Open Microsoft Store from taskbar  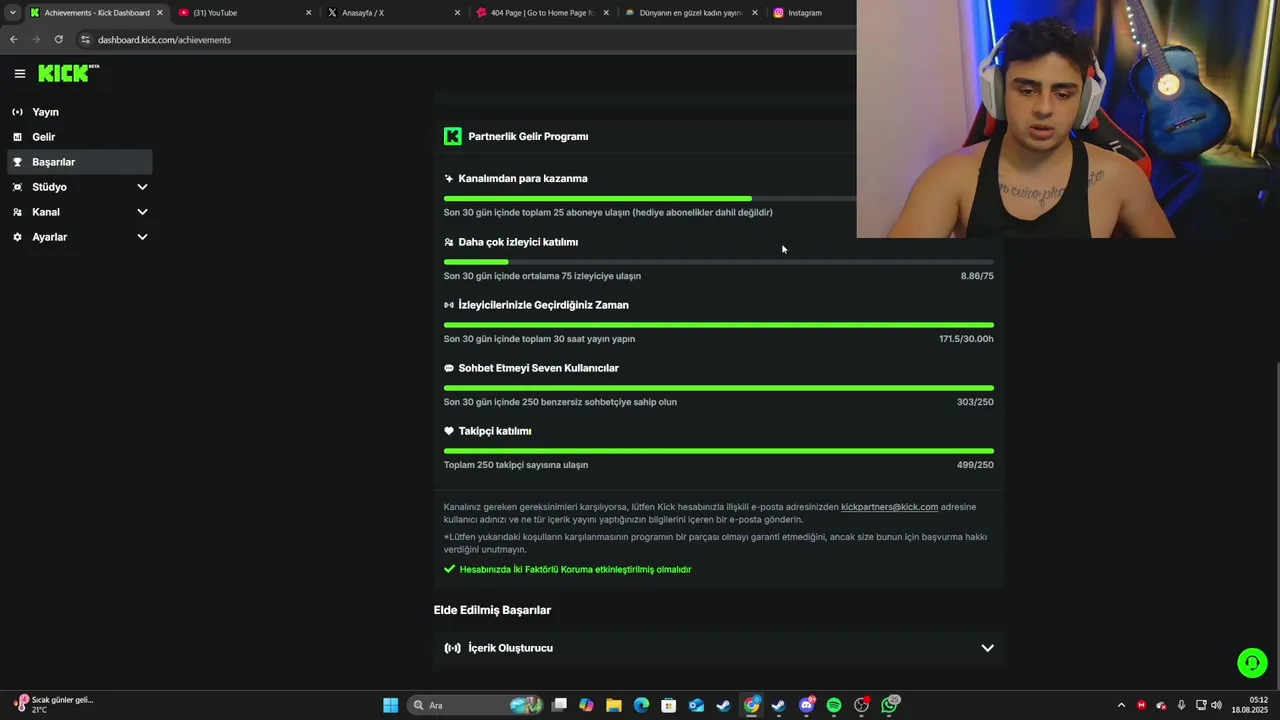[669, 705]
